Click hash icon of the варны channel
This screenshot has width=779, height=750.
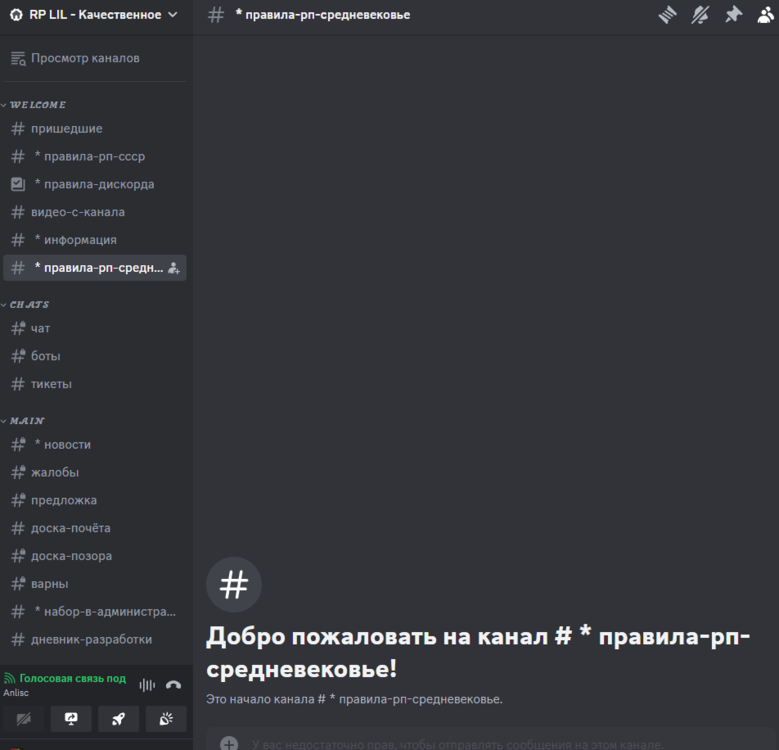coord(18,584)
